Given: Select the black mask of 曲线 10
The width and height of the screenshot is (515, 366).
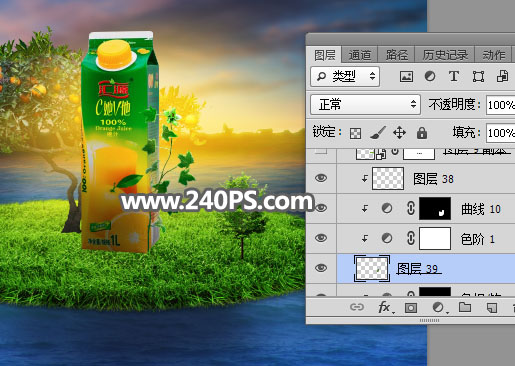Looking at the screenshot, I should coord(435,208).
